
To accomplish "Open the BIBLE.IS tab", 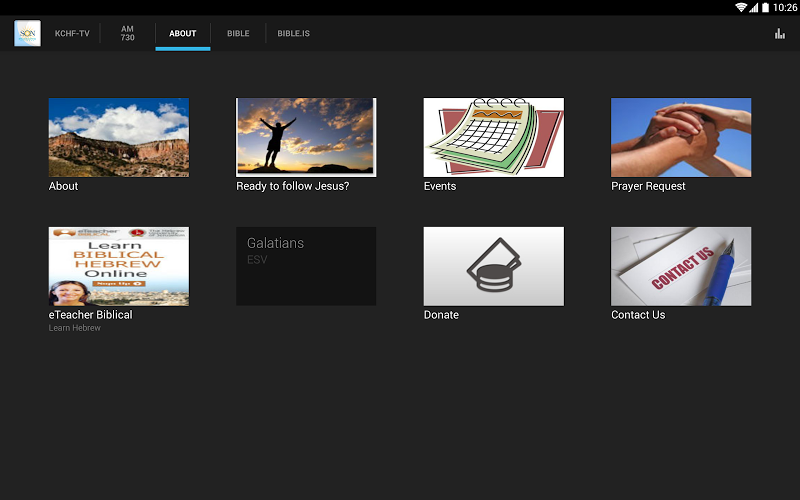I will click(x=293, y=33).
